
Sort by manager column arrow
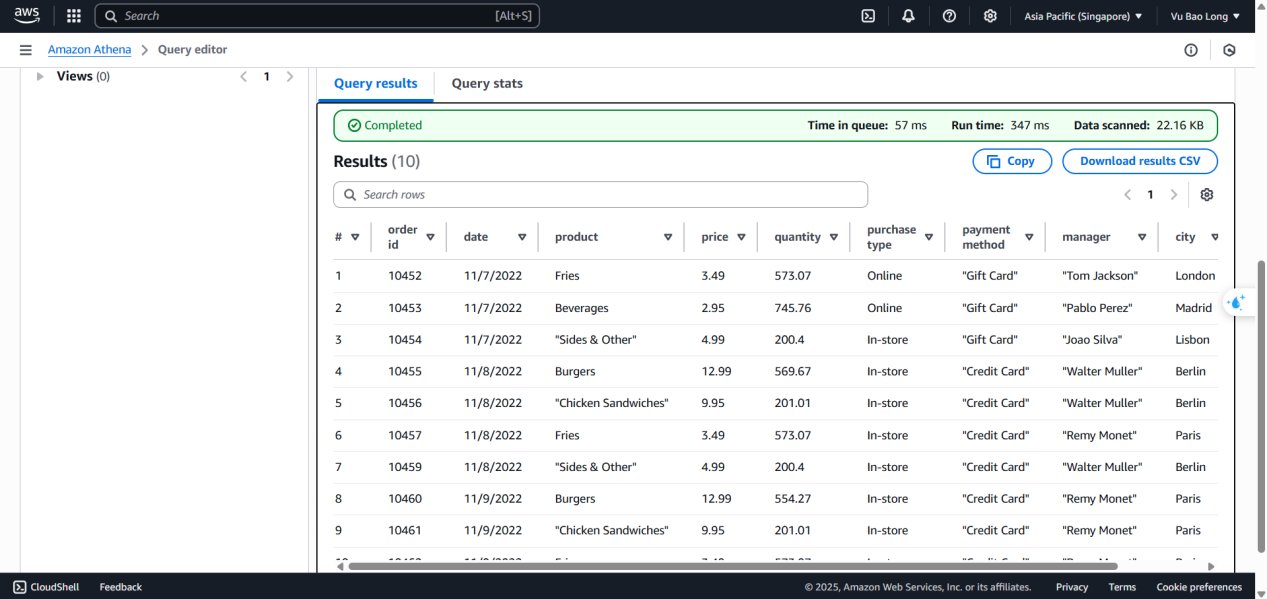(x=1141, y=237)
